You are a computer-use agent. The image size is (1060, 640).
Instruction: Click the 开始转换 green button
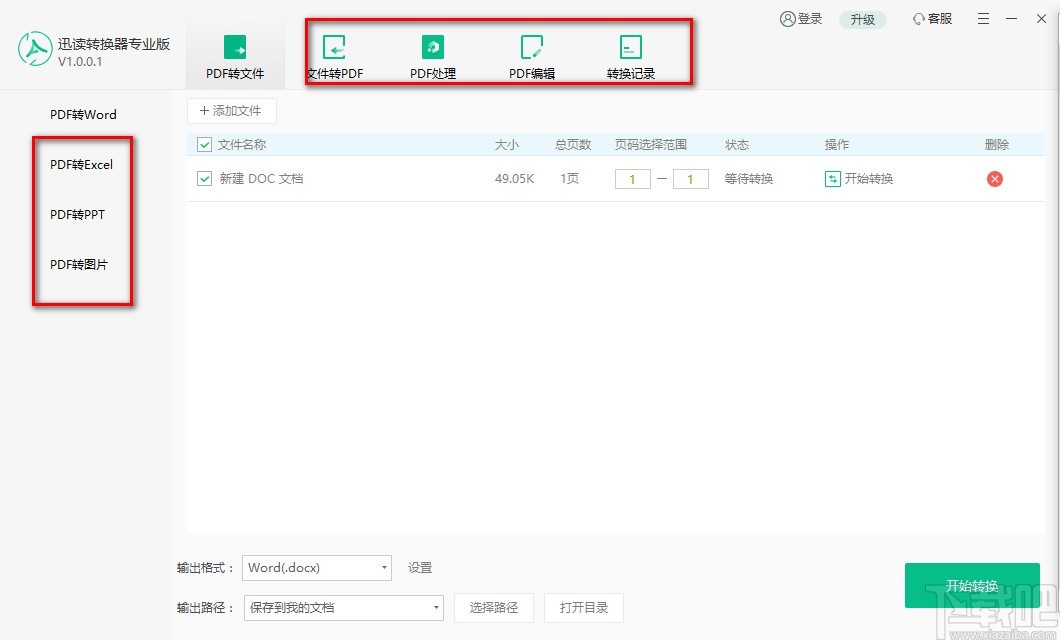click(x=972, y=585)
